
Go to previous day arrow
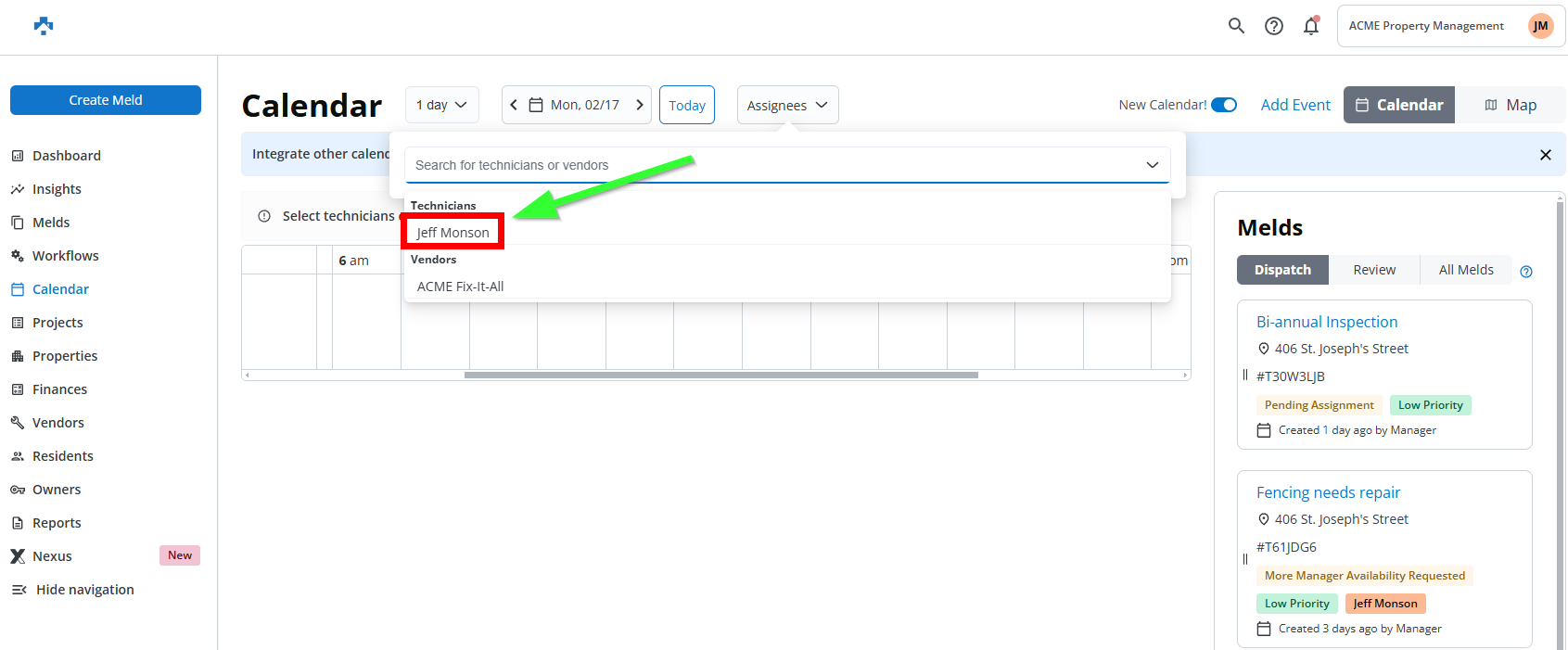click(514, 105)
